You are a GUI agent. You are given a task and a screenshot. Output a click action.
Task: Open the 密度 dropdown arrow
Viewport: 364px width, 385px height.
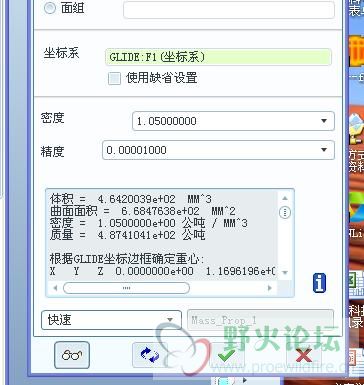click(324, 121)
